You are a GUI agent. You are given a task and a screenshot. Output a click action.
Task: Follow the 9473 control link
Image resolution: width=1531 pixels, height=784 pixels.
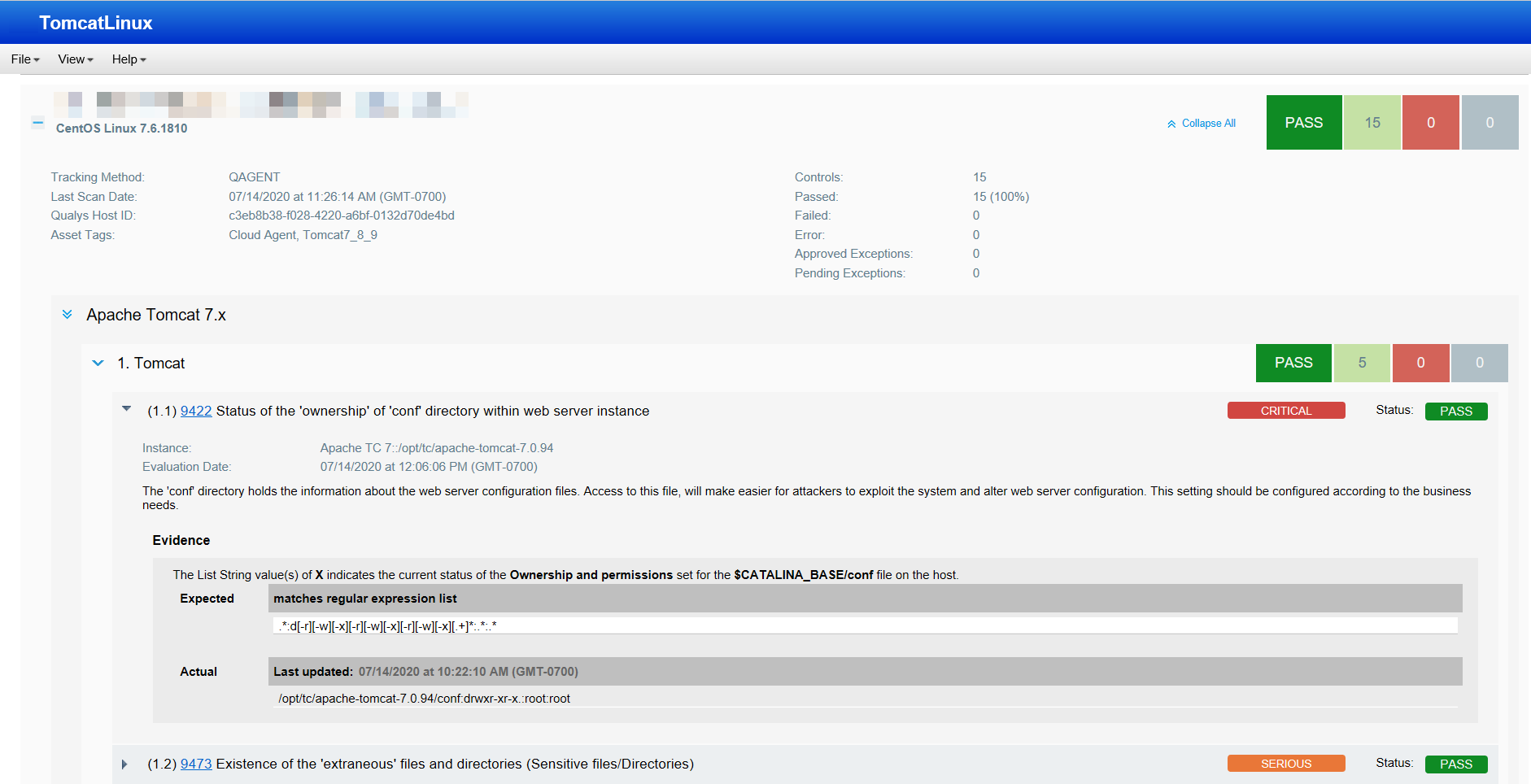[x=196, y=764]
